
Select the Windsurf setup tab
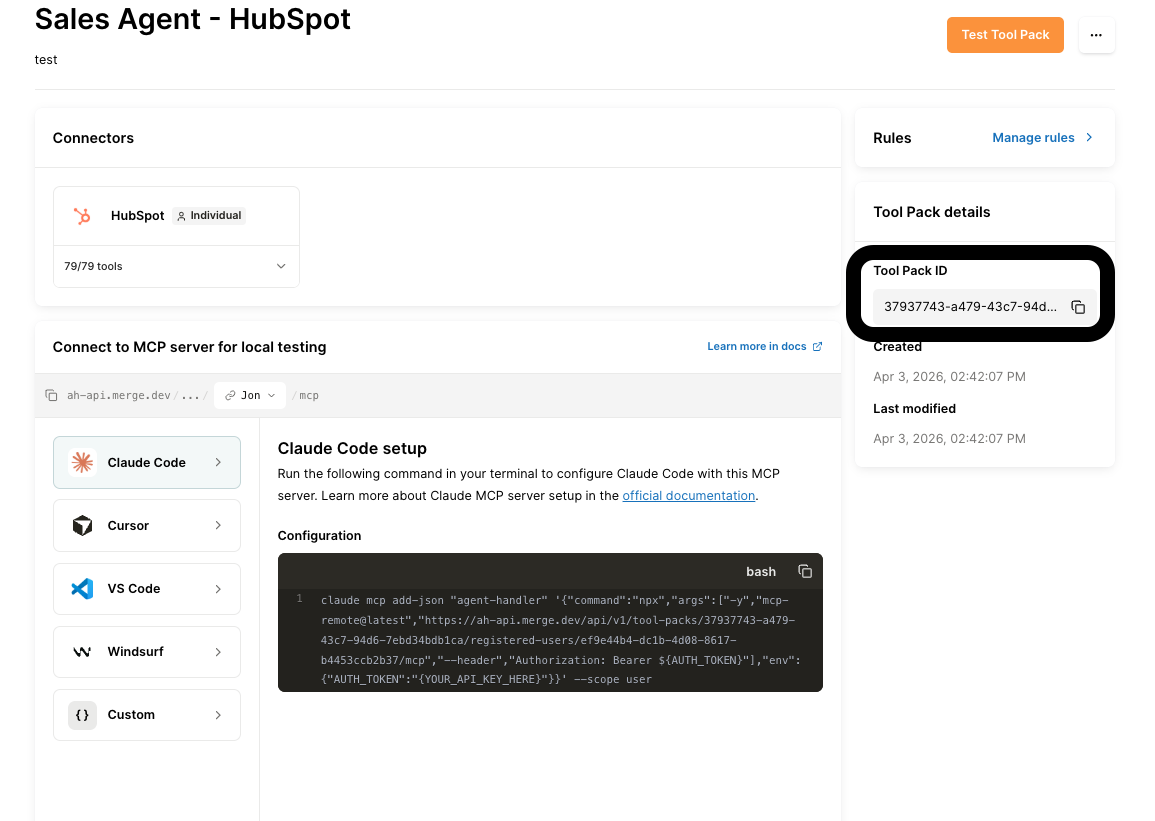click(x=147, y=652)
